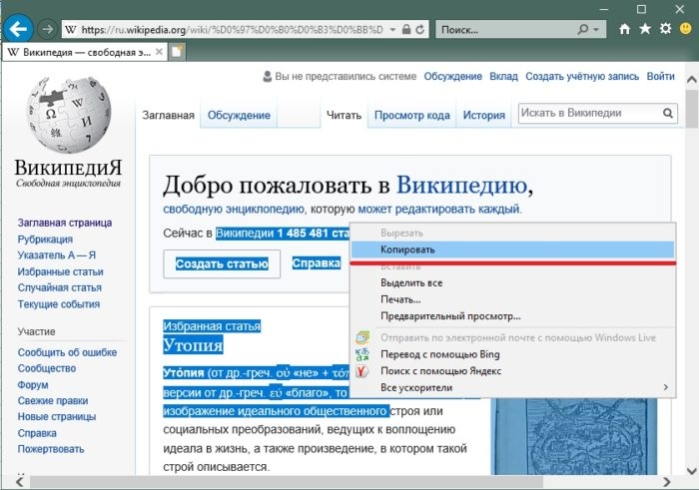Open Новые страницы sidebar link
This screenshot has height=490, width=699.
coord(57,417)
